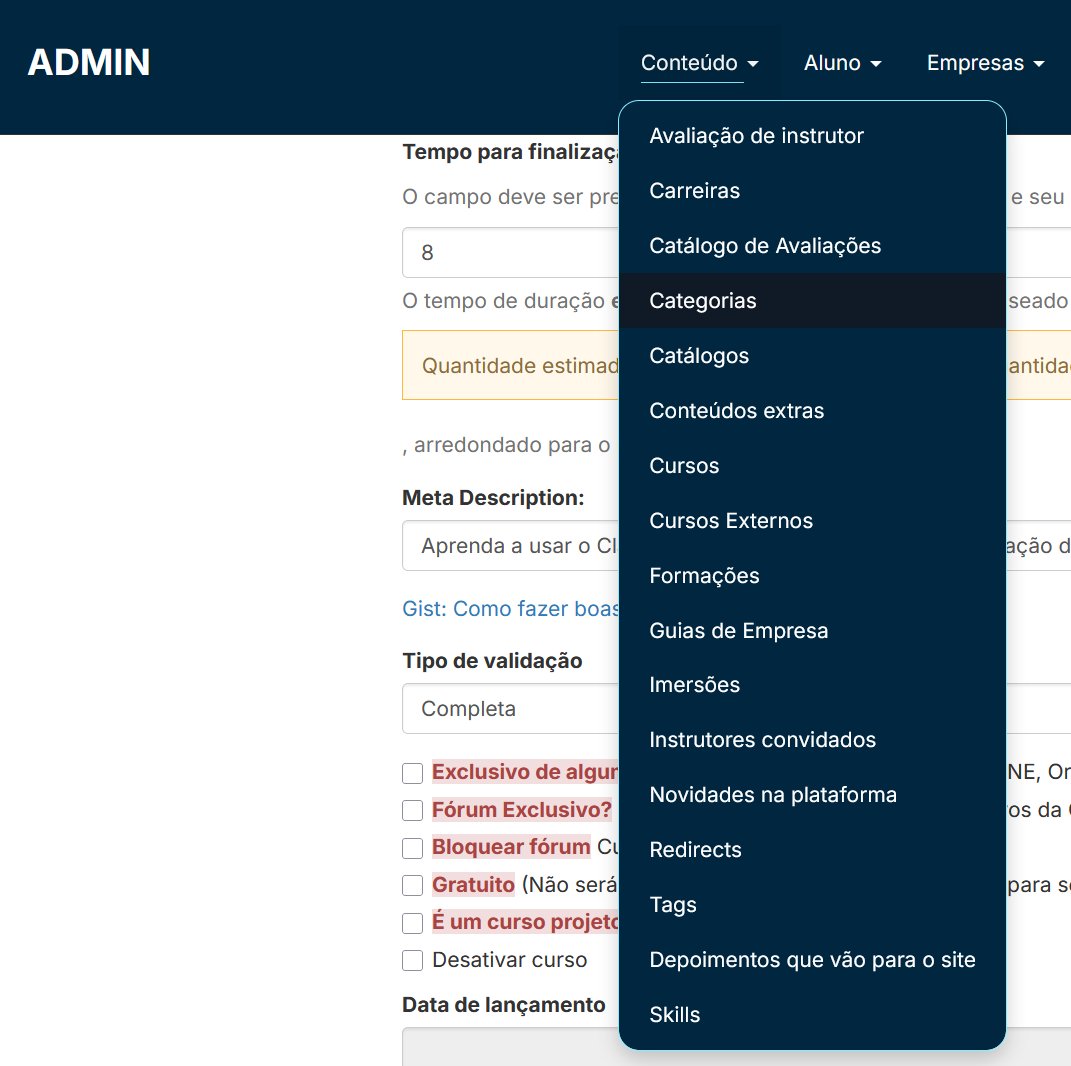Viewport: 1071px width, 1066px height.
Task: Select Cursos Externos
Action: click(811, 520)
